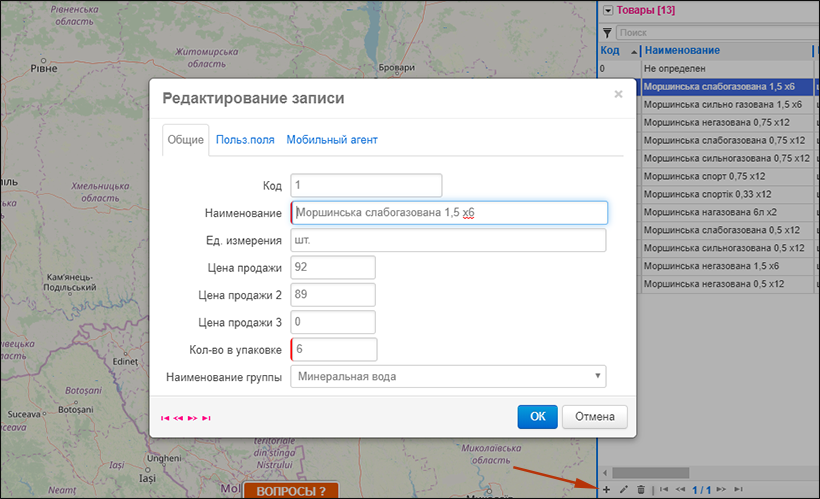Image resolution: width=820 pixels, height=499 pixels.
Task: Go to last page in Товары pager
Action: pyautogui.click(x=738, y=490)
